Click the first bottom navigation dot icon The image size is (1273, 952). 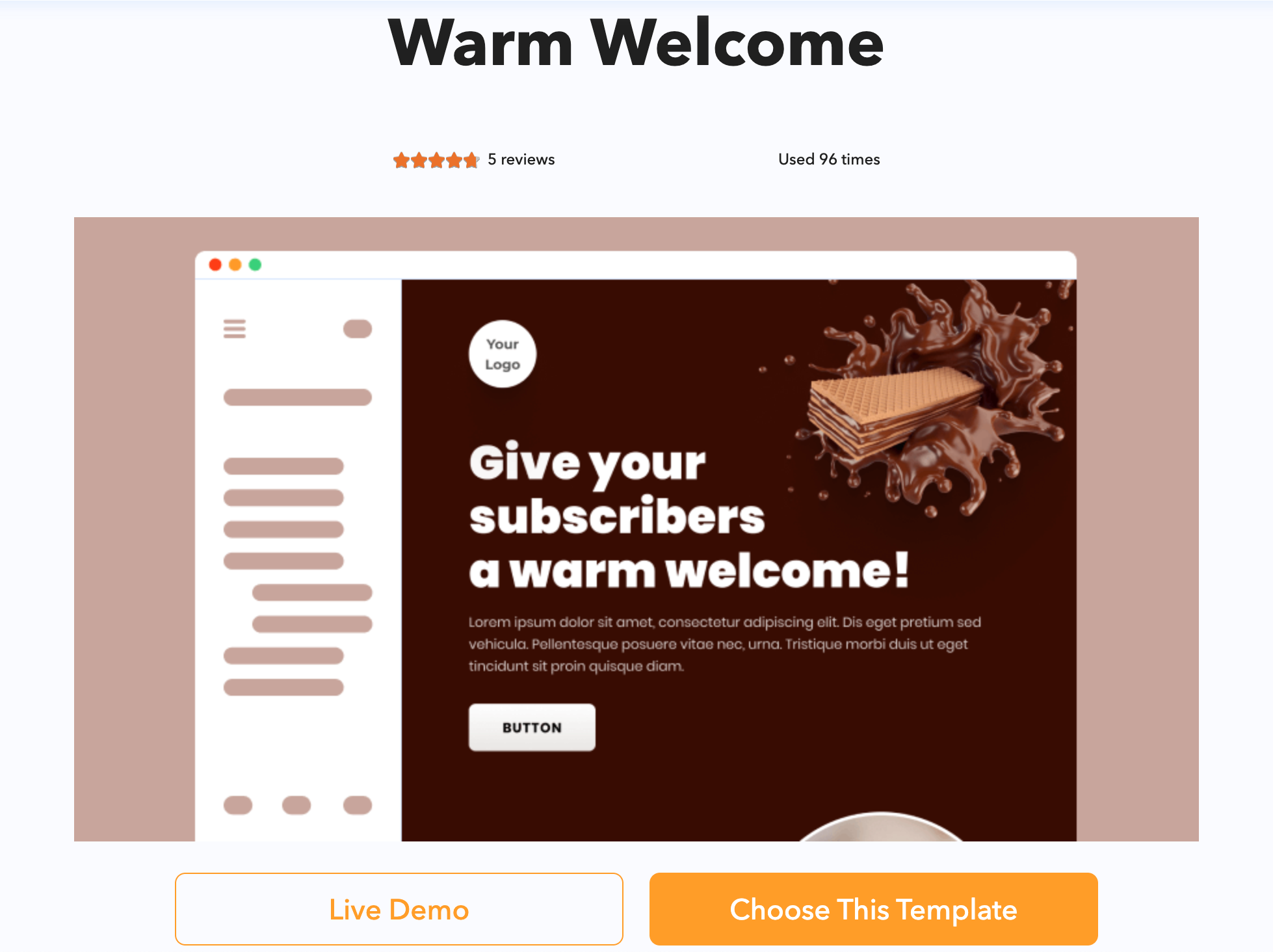(x=238, y=805)
